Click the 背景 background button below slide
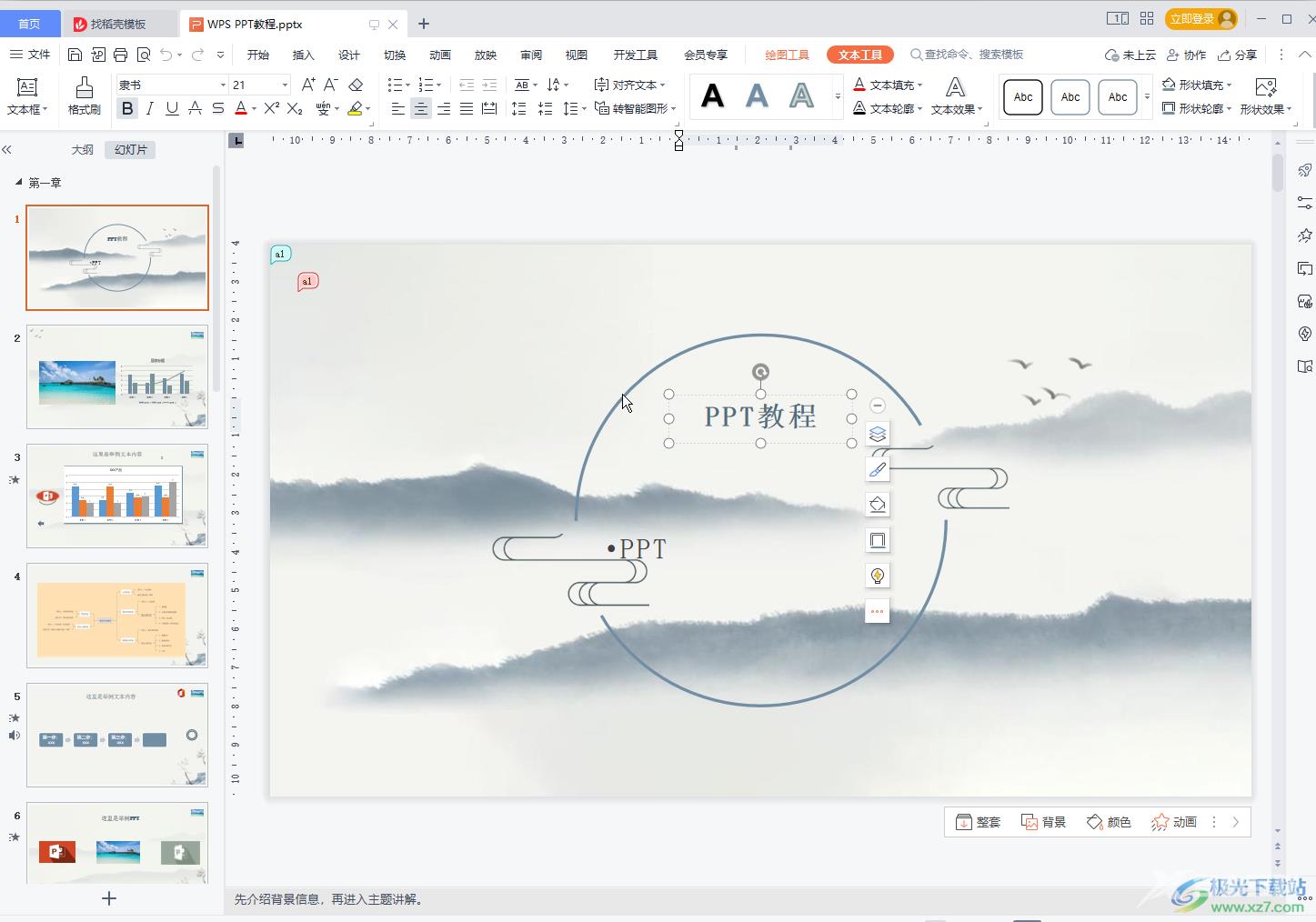The image size is (1316, 922). point(1043,822)
